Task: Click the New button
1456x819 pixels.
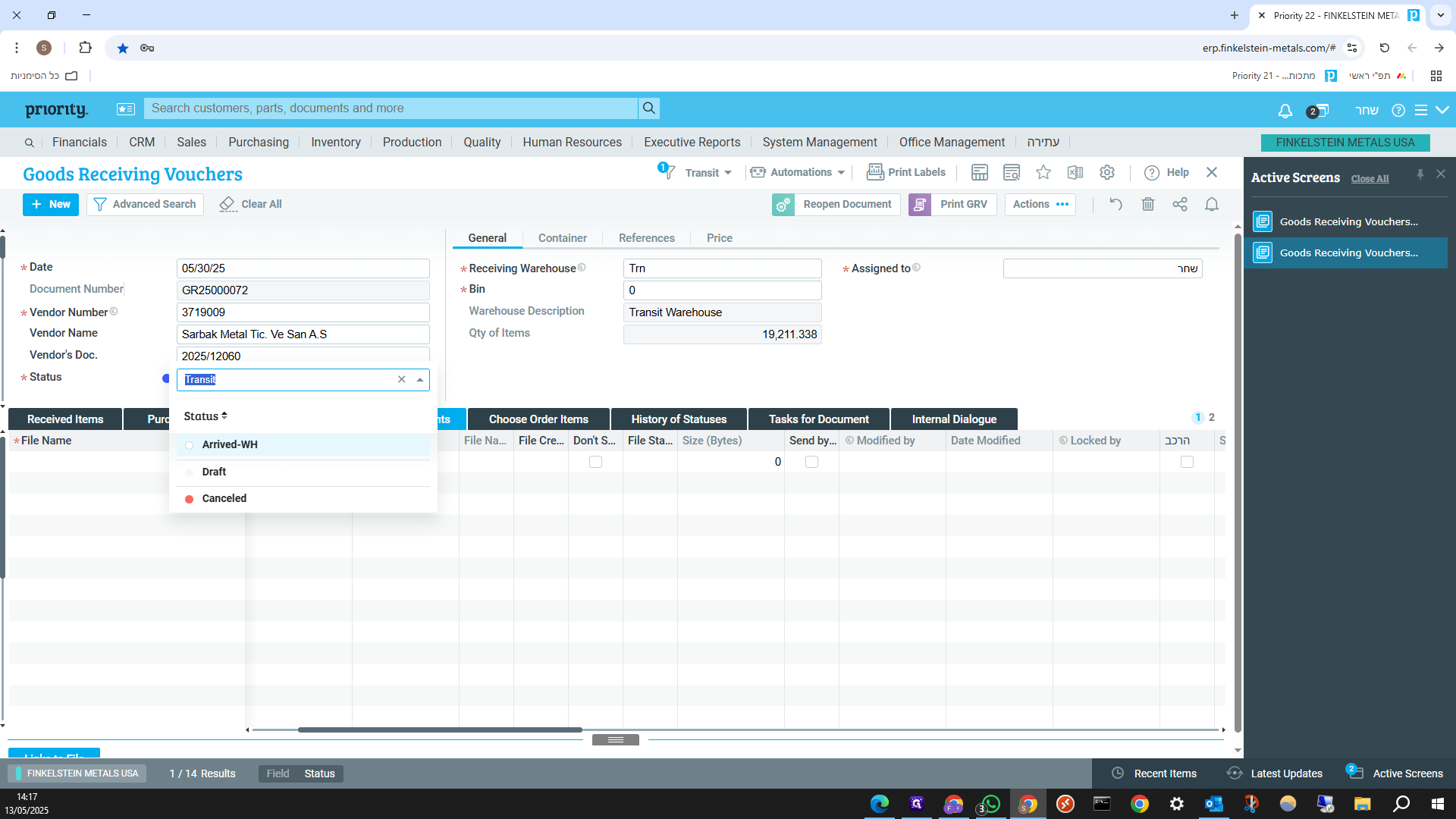Action: coord(50,204)
